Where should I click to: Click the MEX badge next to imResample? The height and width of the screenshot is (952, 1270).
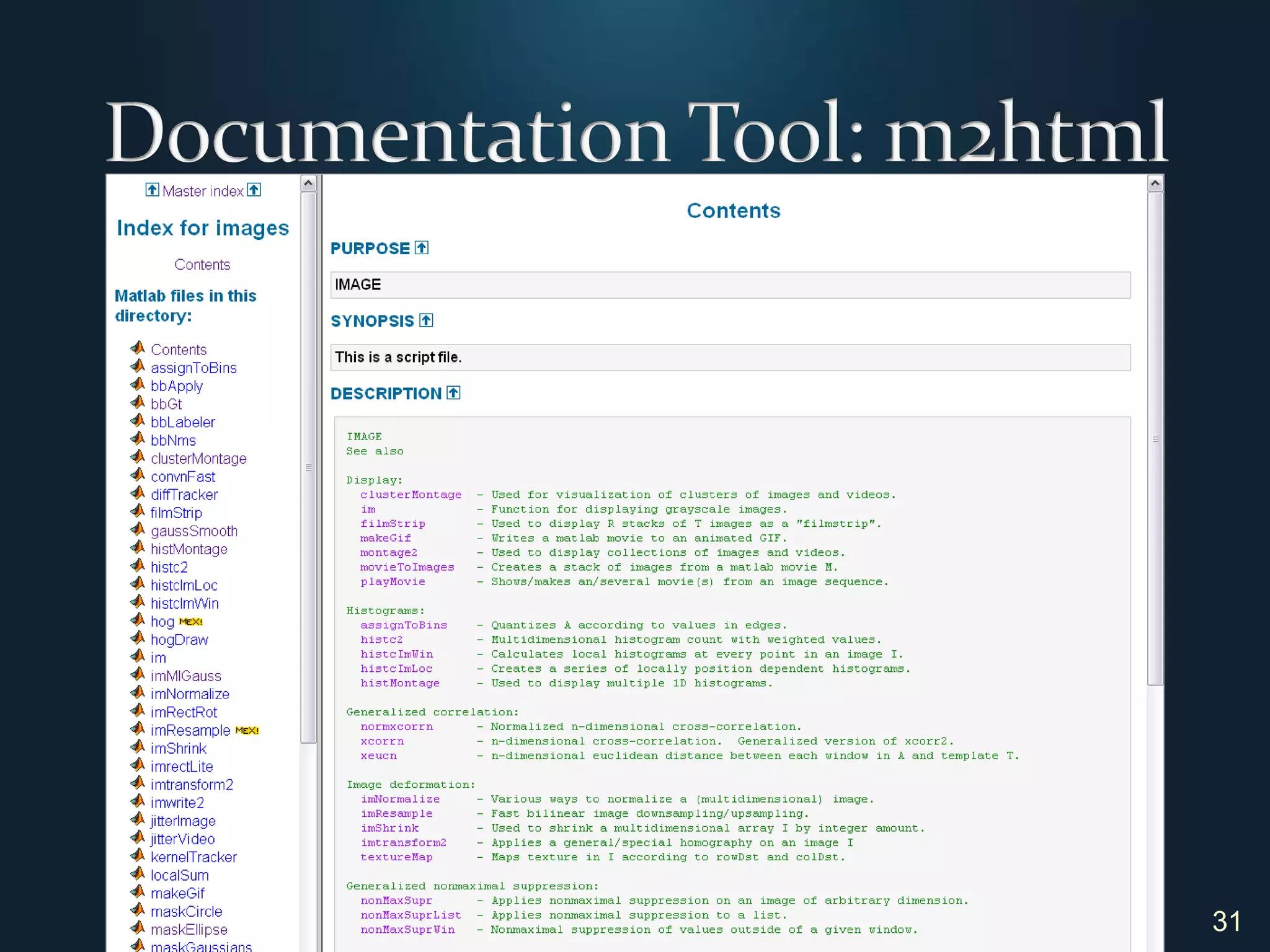point(247,731)
